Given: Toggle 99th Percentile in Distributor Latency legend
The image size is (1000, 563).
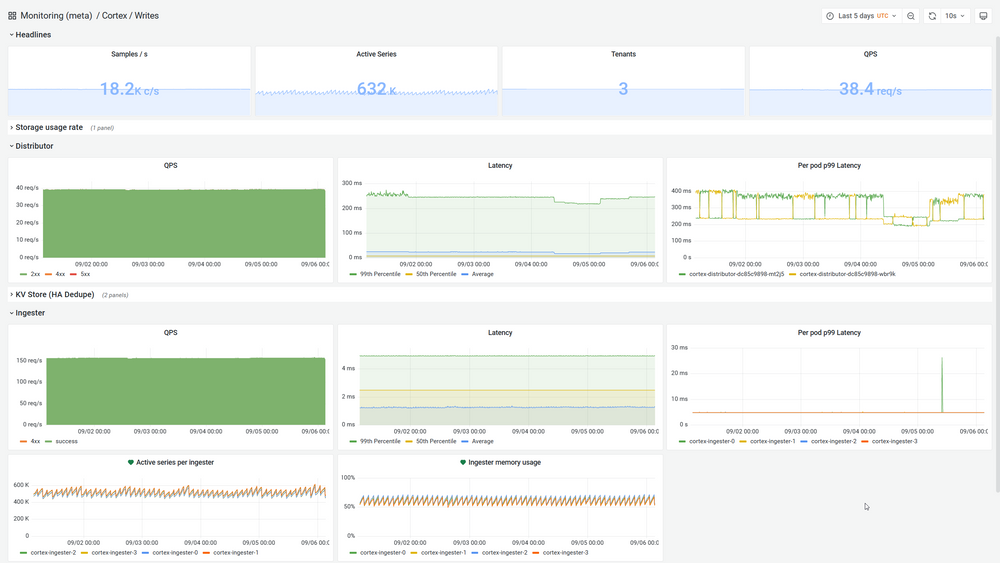Looking at the screenshot, I should pos(379,273).
